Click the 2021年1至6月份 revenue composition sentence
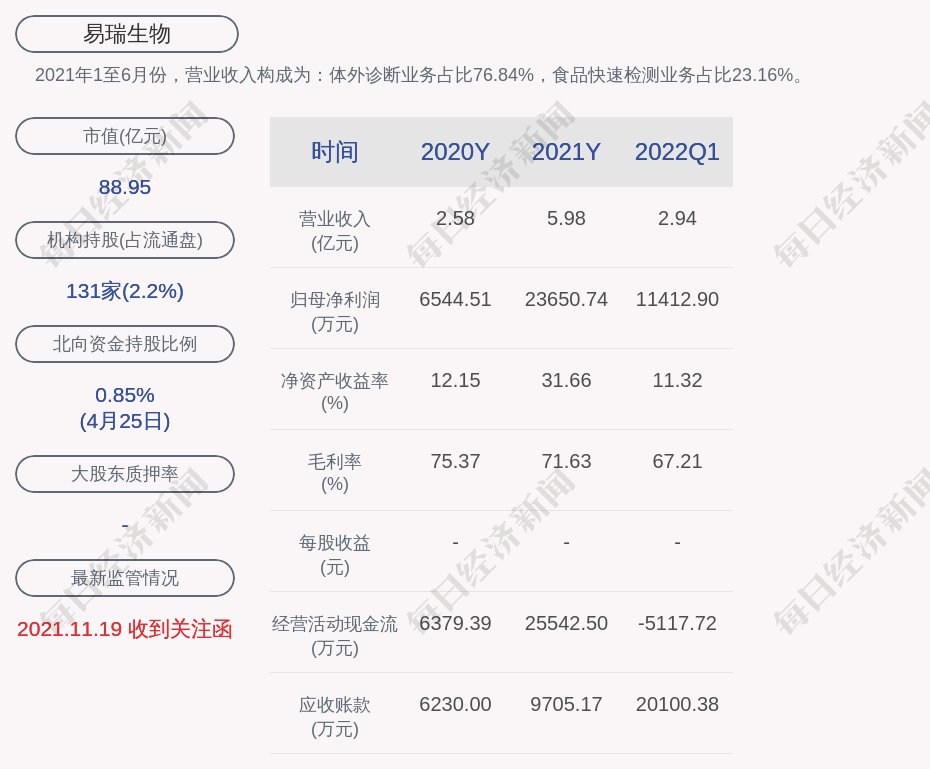The height and width of the screenshot is (769, 930). [420, 75]
